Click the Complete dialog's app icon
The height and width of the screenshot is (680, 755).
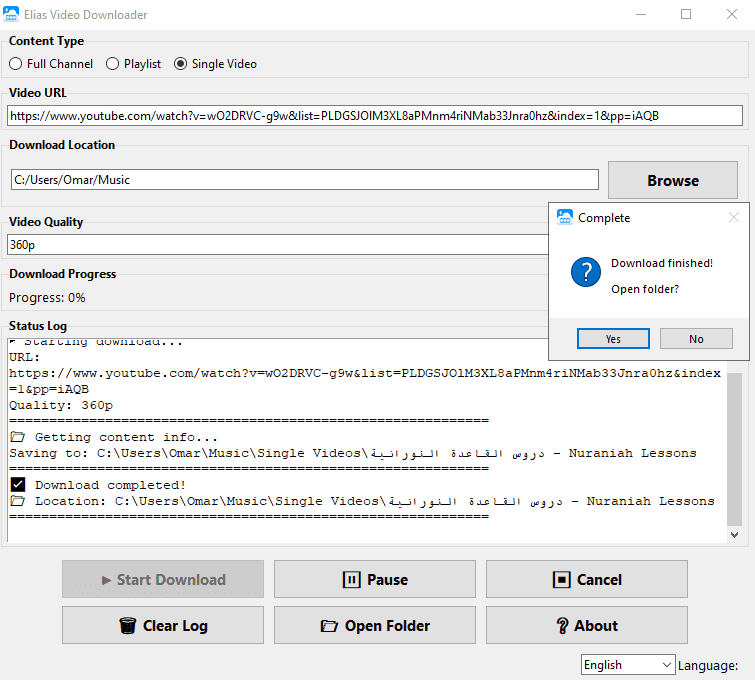pyautogui.click(x=565, y=217)
